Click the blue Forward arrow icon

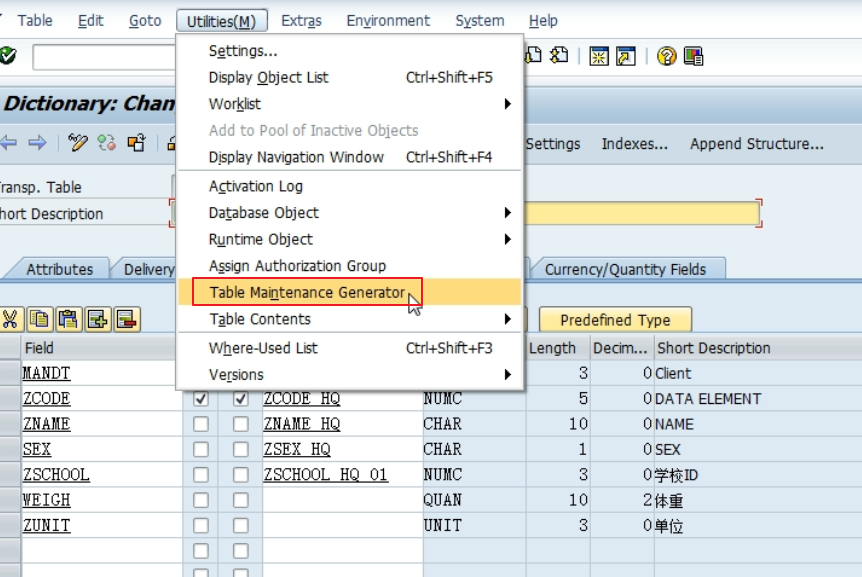[37, 143]
